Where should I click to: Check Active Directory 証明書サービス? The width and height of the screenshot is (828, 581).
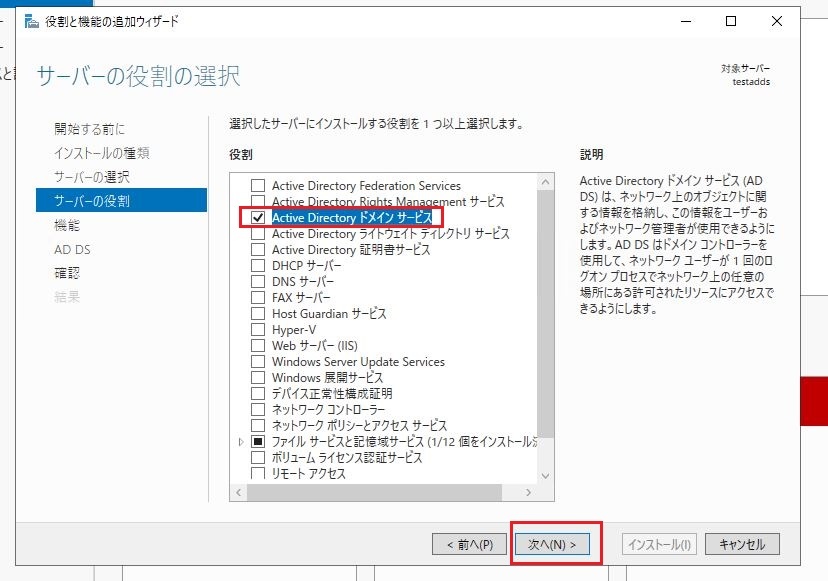pos(258,249)
